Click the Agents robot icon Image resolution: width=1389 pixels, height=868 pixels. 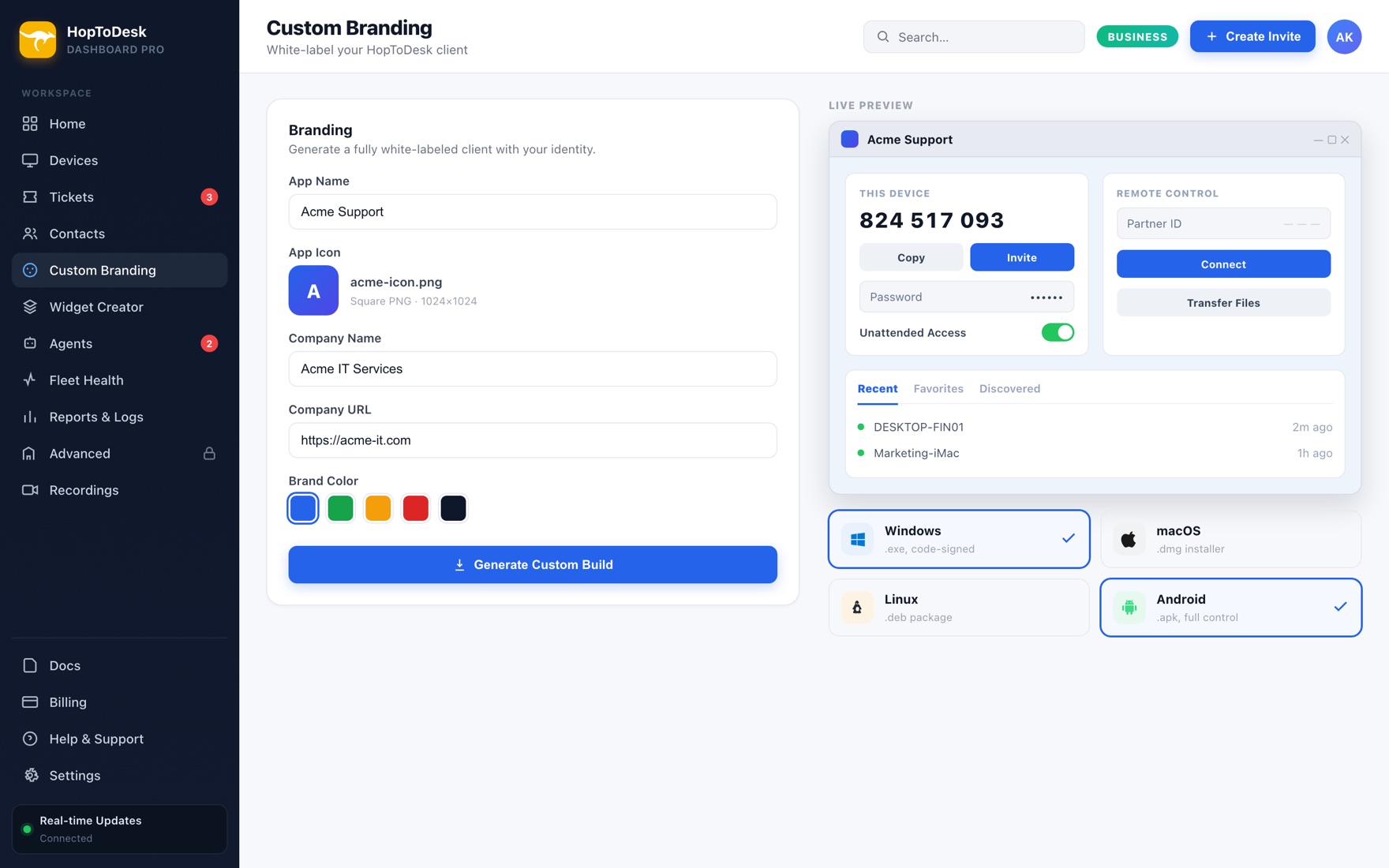point(30,343)
